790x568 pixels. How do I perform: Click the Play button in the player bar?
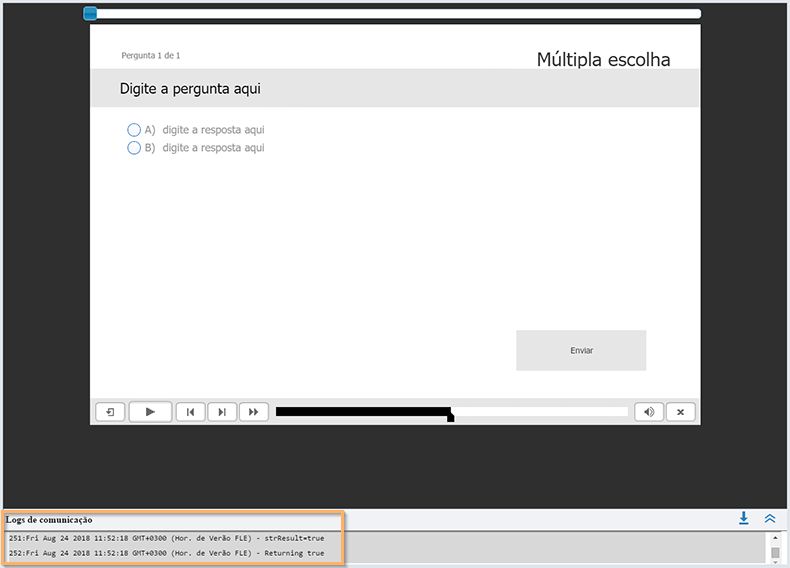click(x=150, y=412)
